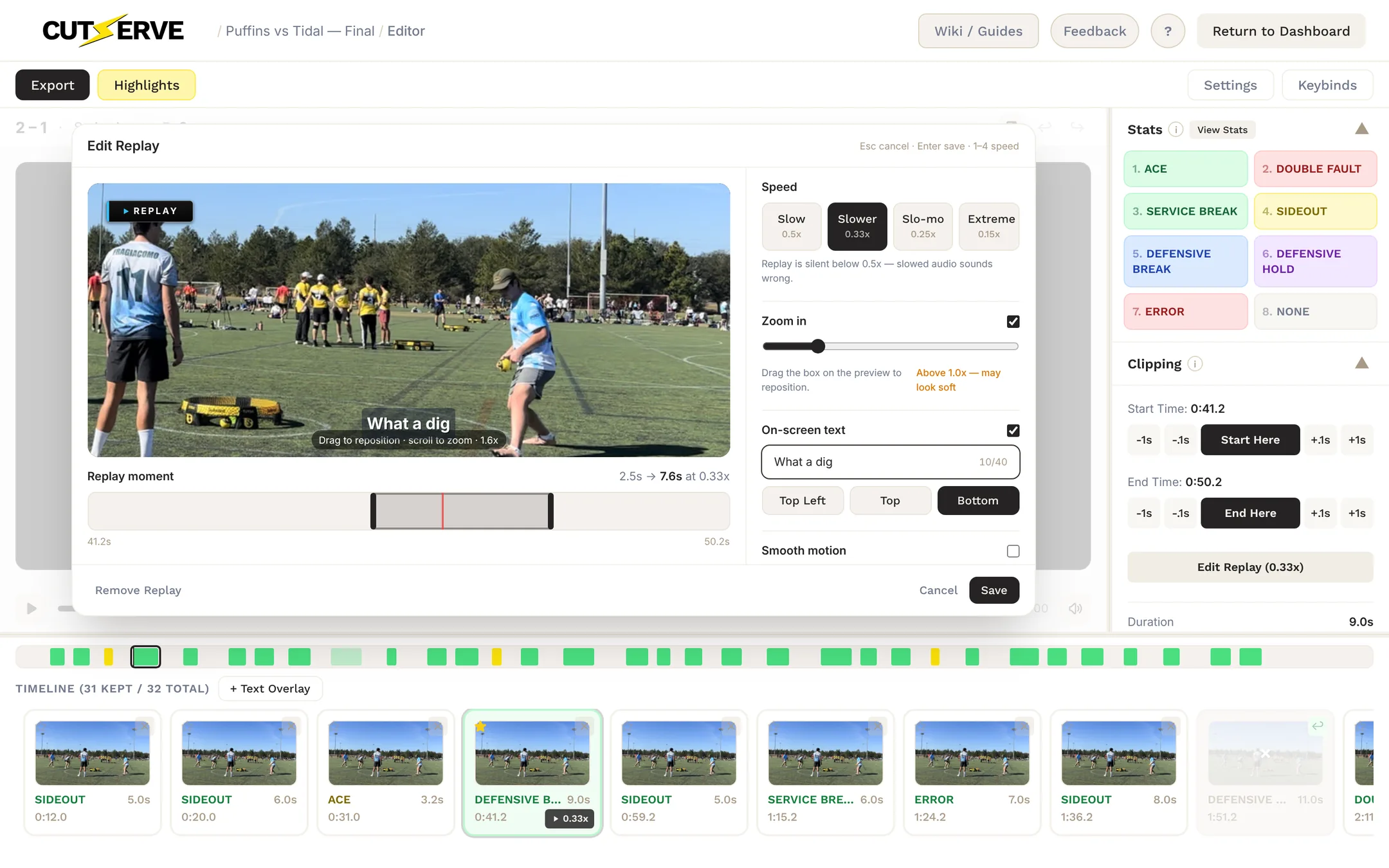Enable the Smooth motion checkbox

[1013, 551]
